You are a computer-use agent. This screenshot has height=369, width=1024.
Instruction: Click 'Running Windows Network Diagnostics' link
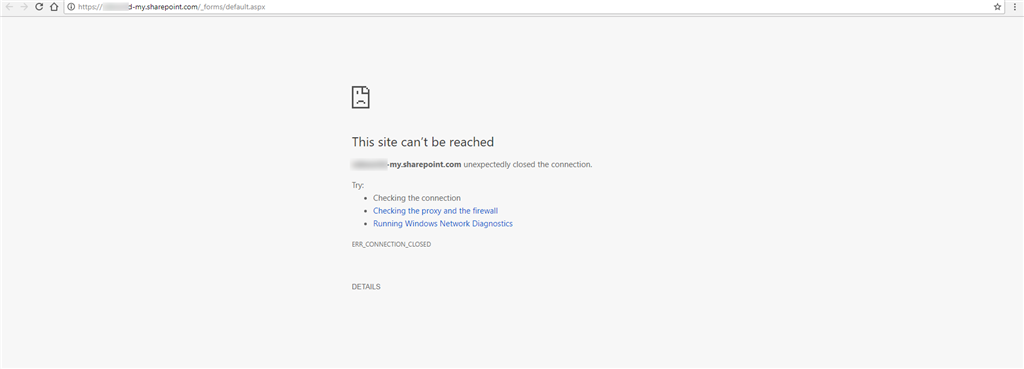pos(443,223)
